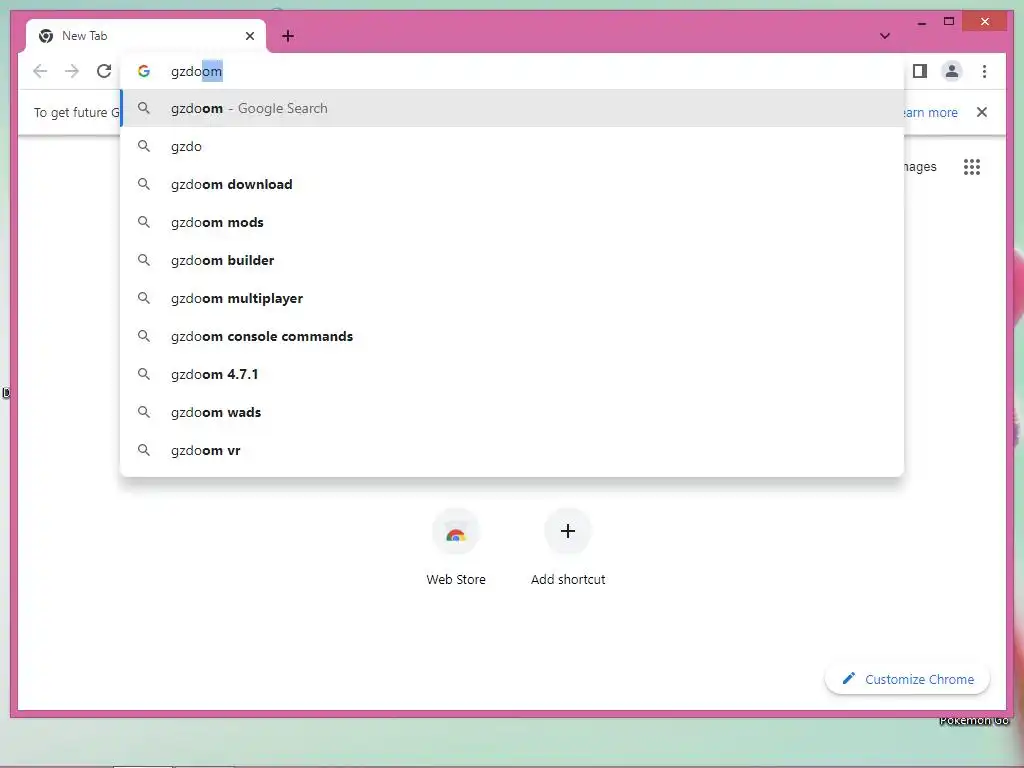This screenshot has height=768, width=1024.
Task: Click the Chrome icon on the tab
Action: pos(46,36)
